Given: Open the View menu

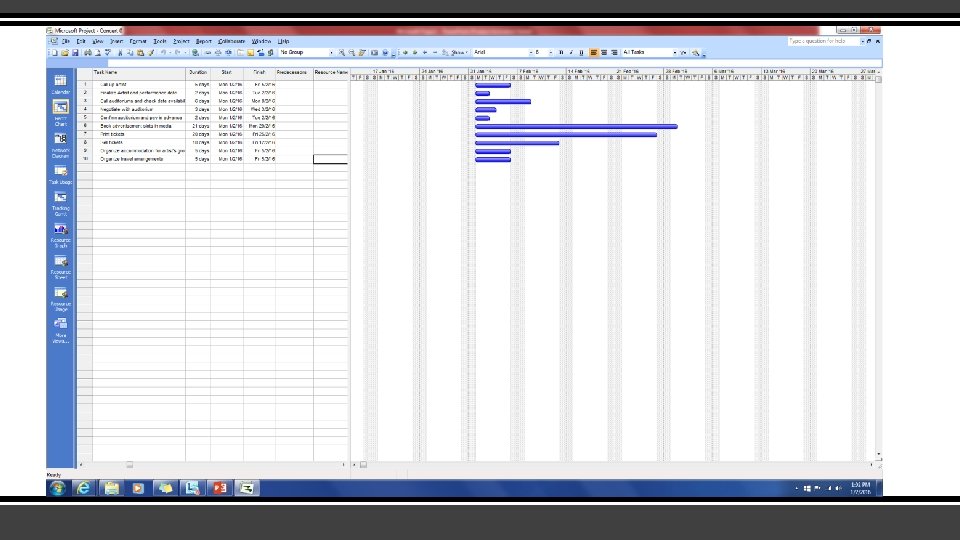Looking at the screenshot, I should pyautogui.click(x=97, y=41).
